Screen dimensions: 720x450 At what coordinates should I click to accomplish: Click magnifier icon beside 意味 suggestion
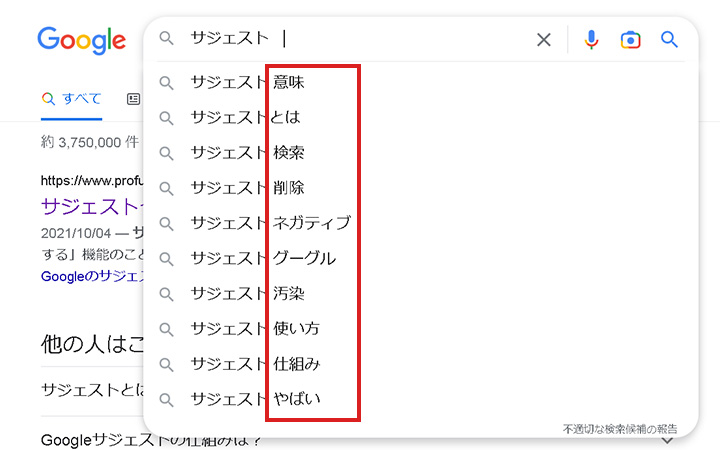166,83
